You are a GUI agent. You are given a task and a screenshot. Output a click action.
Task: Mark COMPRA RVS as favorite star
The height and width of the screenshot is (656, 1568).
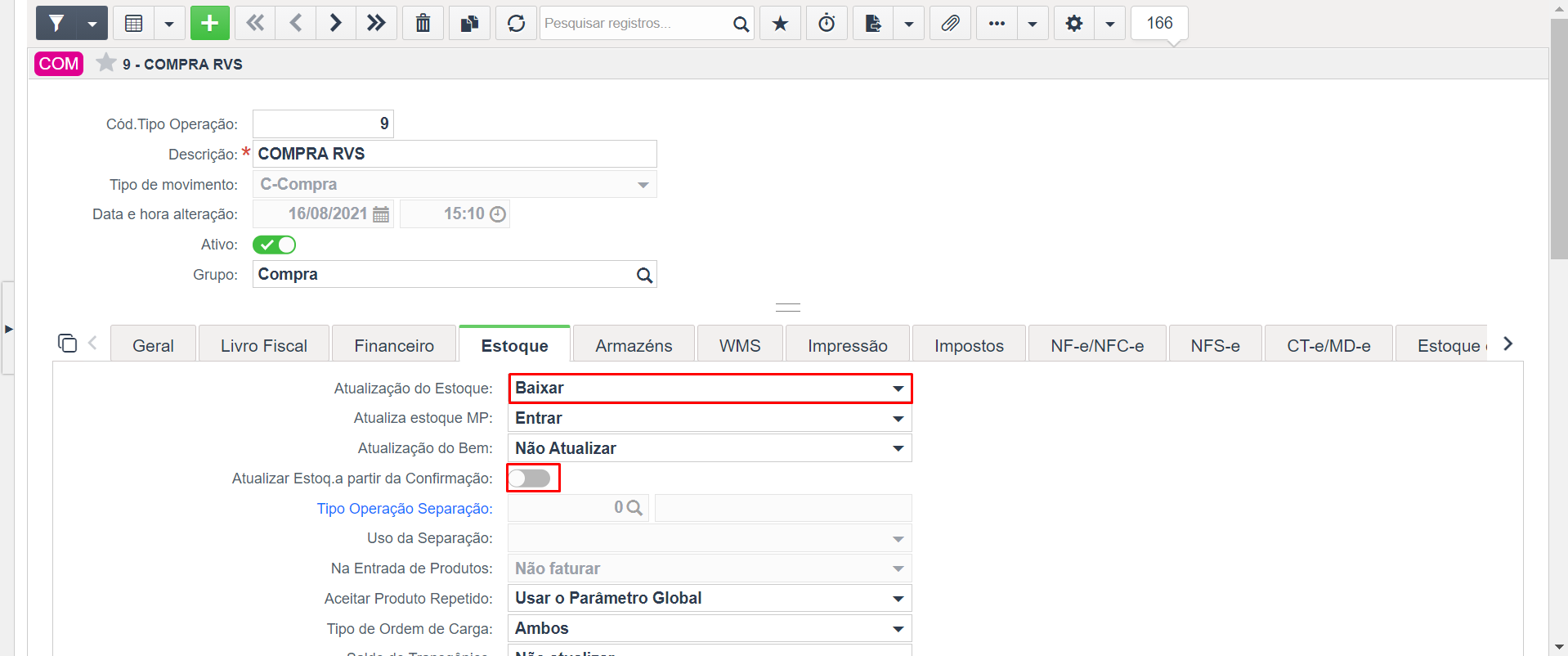(105, 63)
